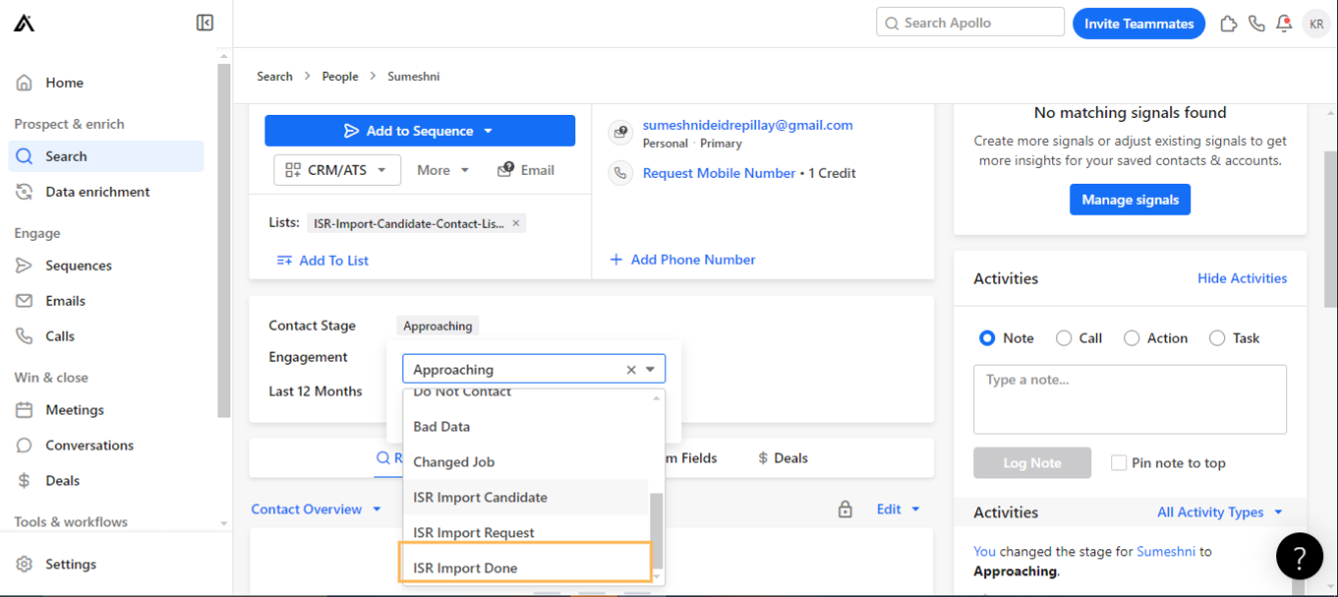Clear the Approaching stage with X icon
The width and height of the screenshot is (1338, 597).
coord(631,370)
